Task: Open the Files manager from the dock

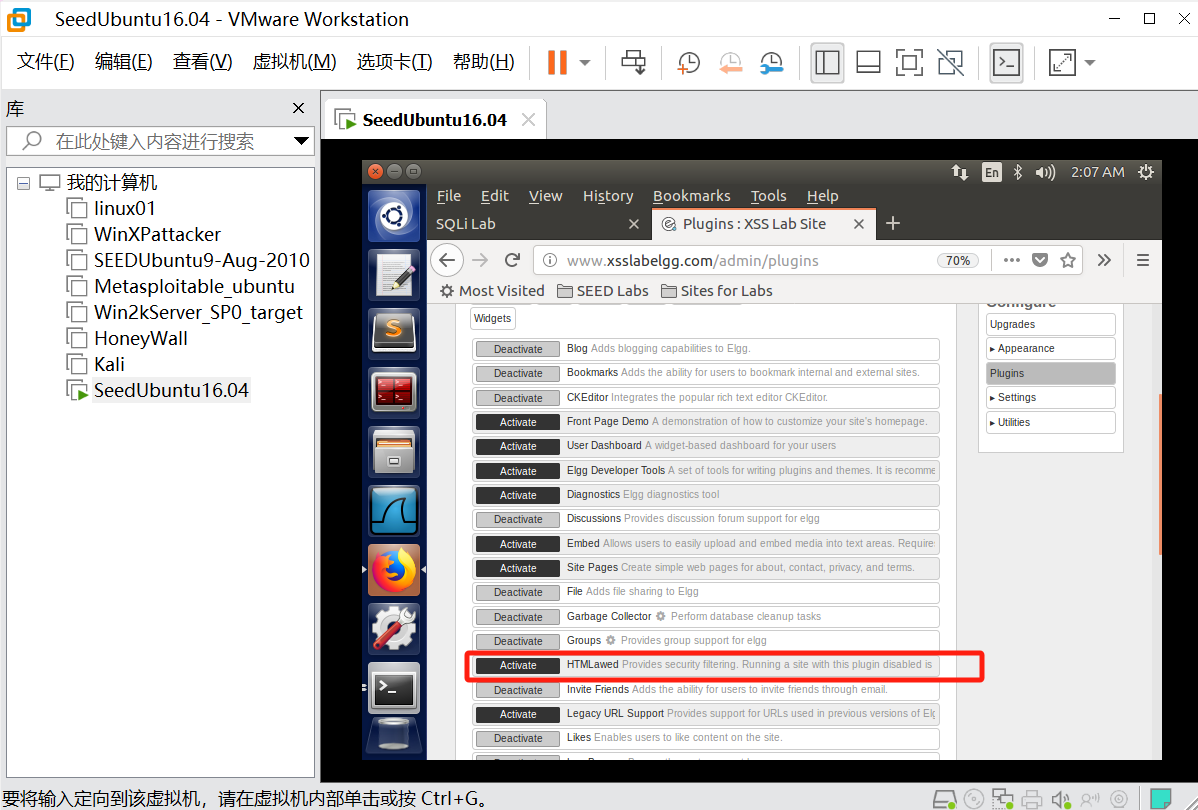Action: [x=394, y=452]
